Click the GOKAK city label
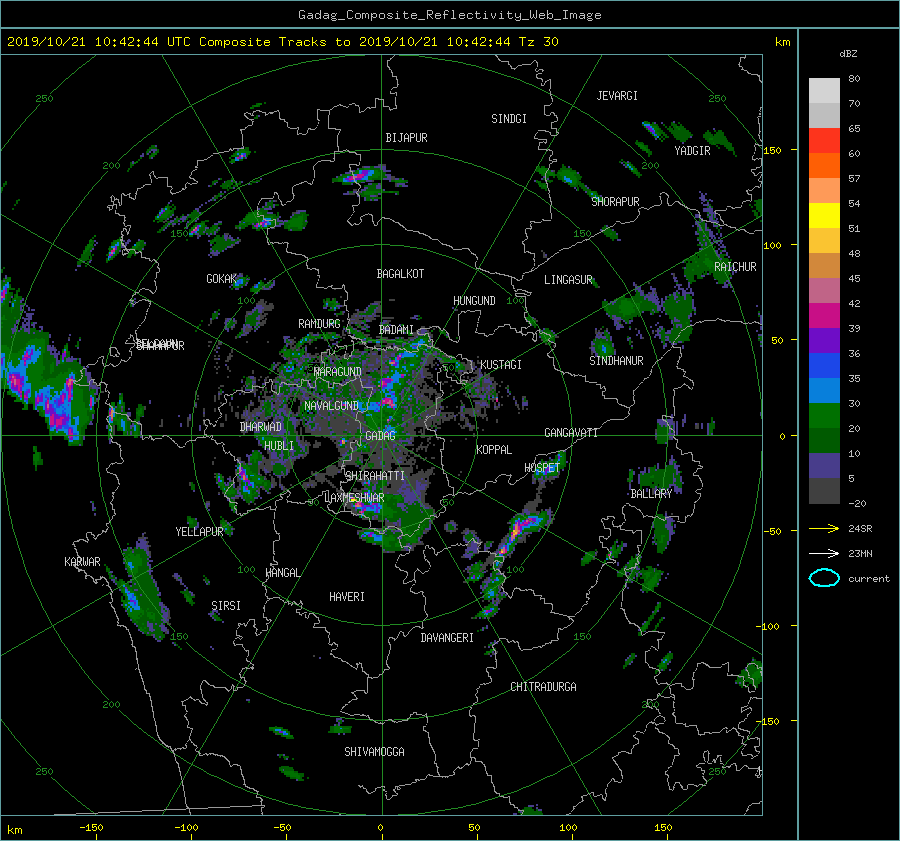The width and height of the screenshot is (900, 841). 221,278
